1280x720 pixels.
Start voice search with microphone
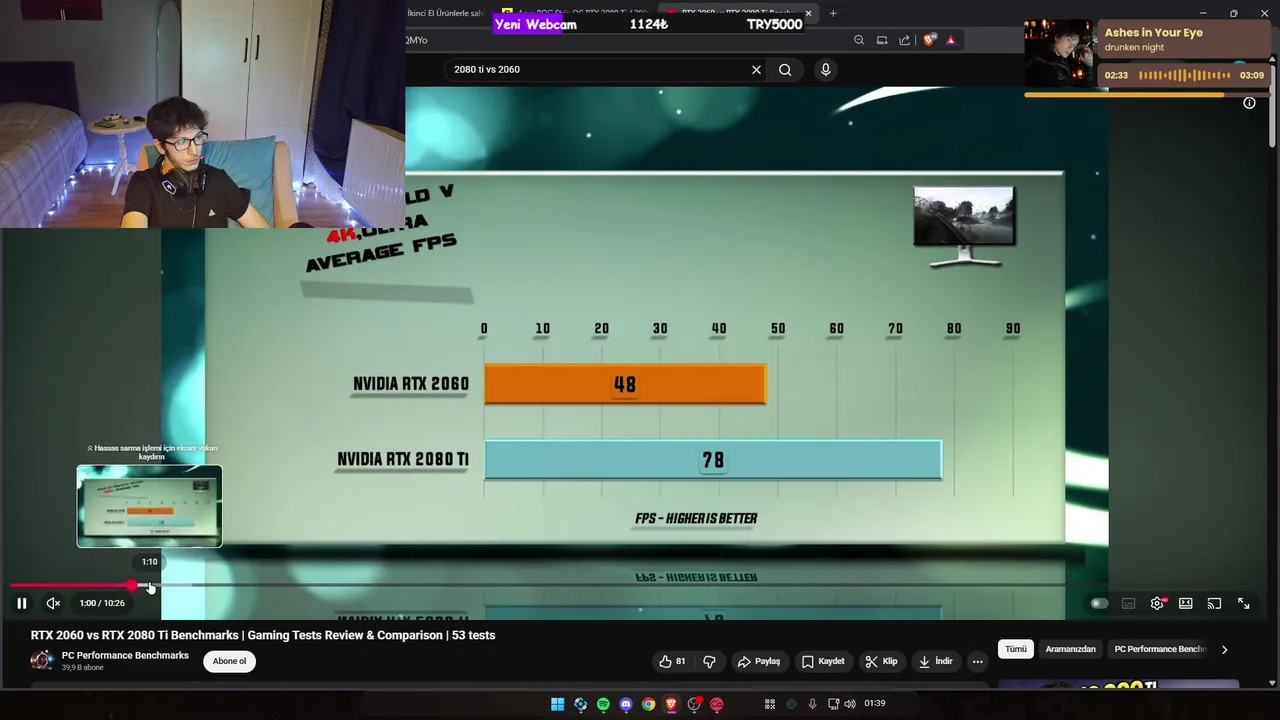click(825, 69)
